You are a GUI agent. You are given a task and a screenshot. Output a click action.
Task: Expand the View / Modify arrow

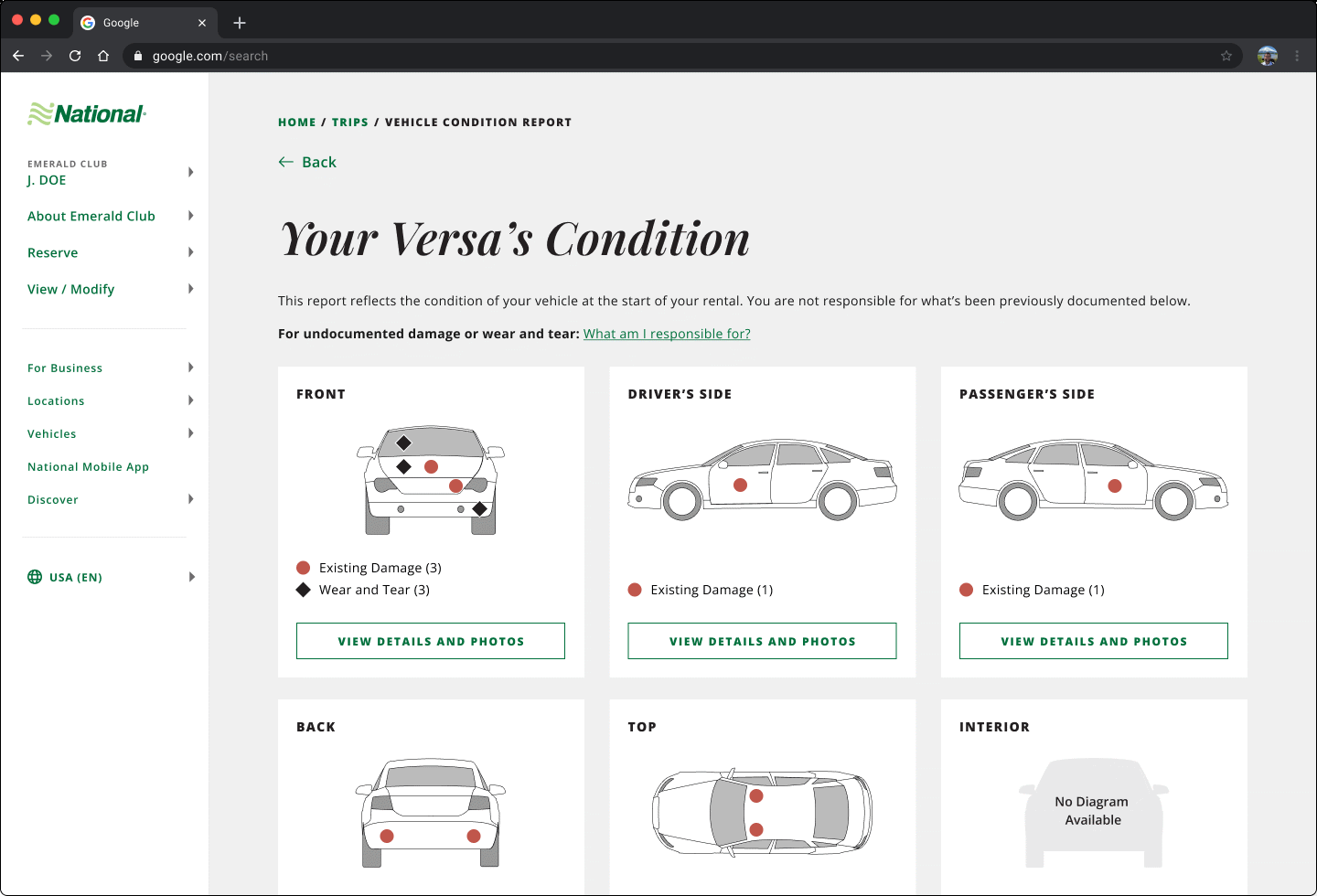click(190, 289)
